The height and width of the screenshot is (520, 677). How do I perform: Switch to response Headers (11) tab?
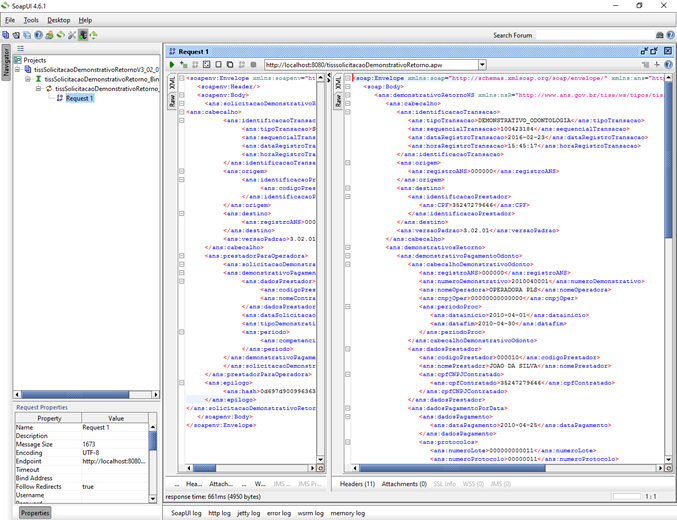coord(357,484)
